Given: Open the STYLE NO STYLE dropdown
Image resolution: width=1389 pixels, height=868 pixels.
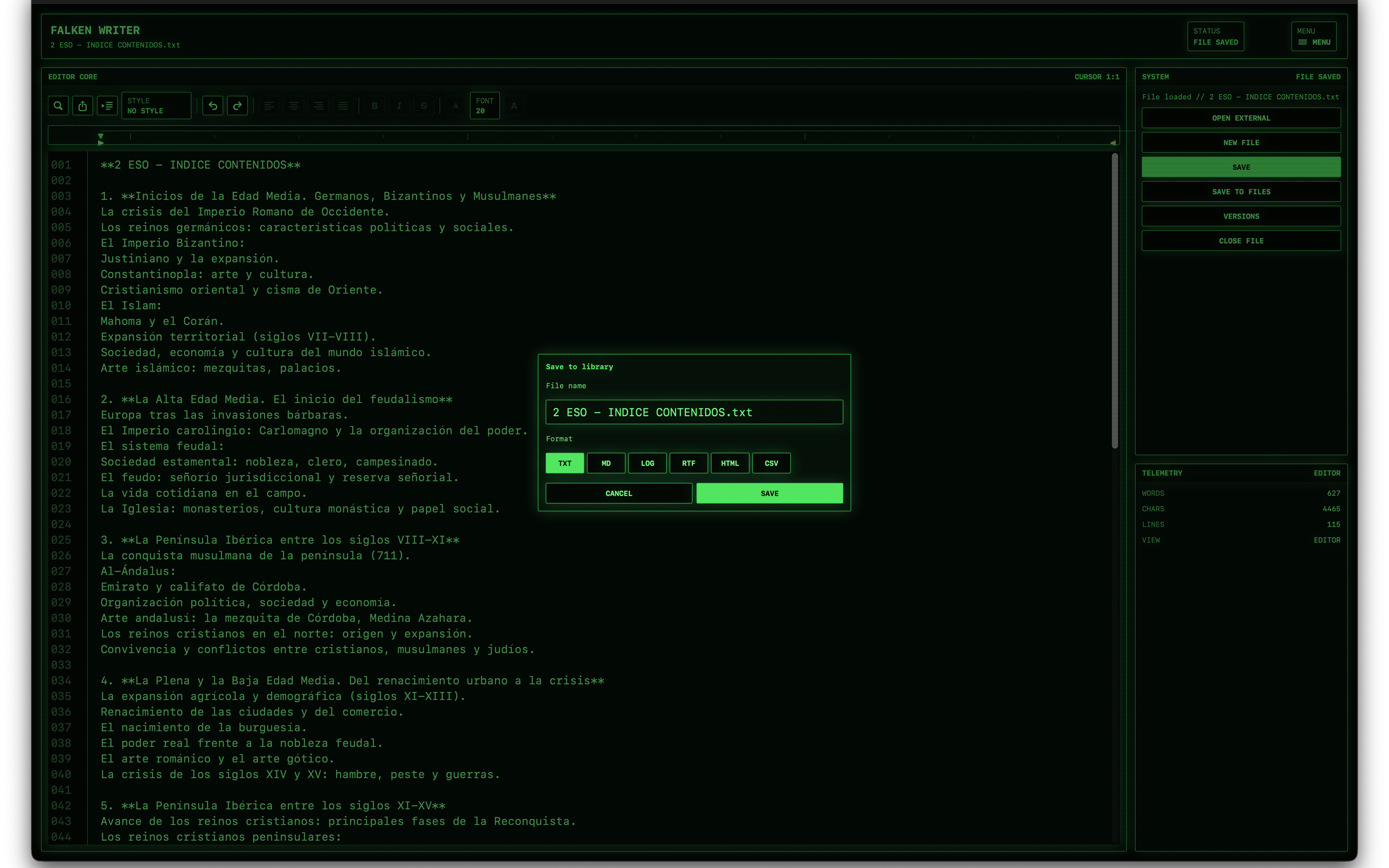Looking at the screenshot, I should tap(156, 106).
